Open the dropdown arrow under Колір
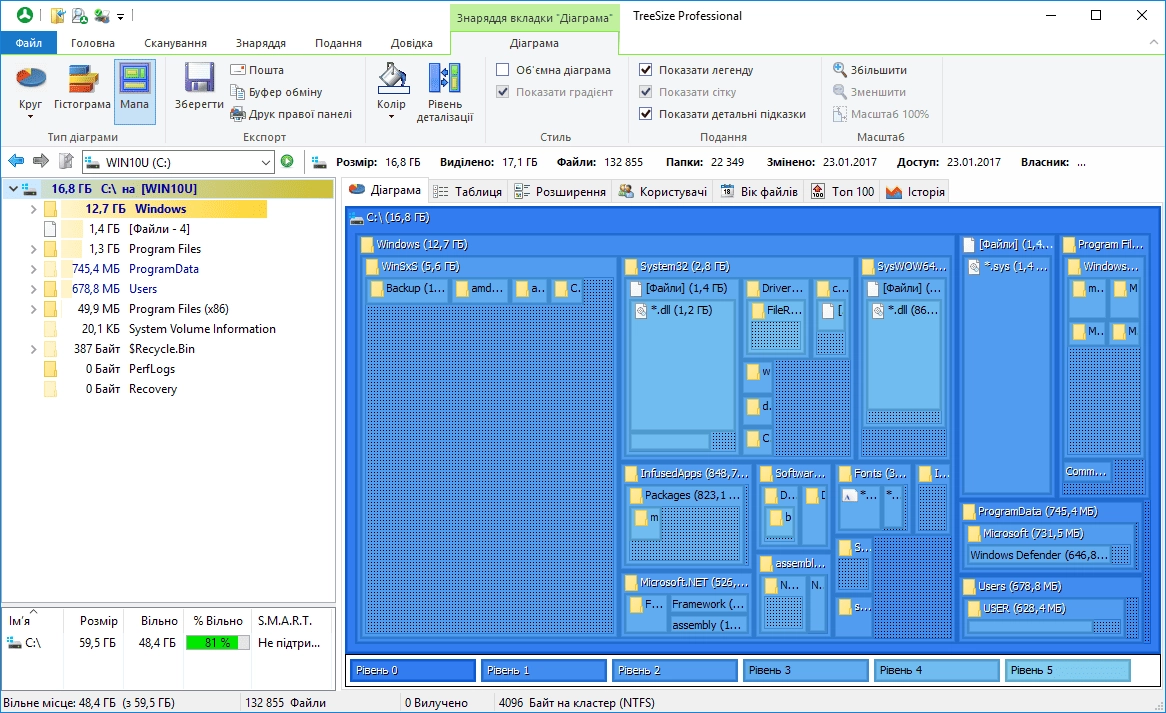 pyautogui.click(x=392, y=117)
